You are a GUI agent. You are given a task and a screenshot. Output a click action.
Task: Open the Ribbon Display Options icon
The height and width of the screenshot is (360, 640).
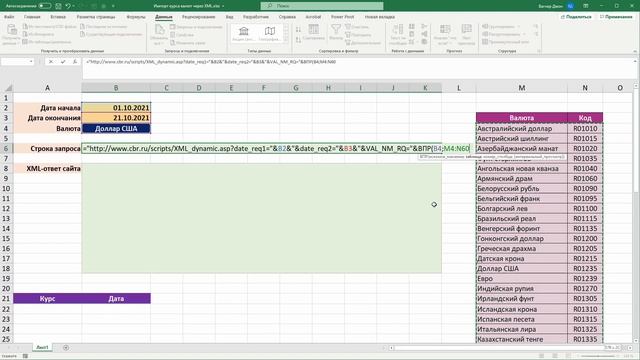pos(586,6)
